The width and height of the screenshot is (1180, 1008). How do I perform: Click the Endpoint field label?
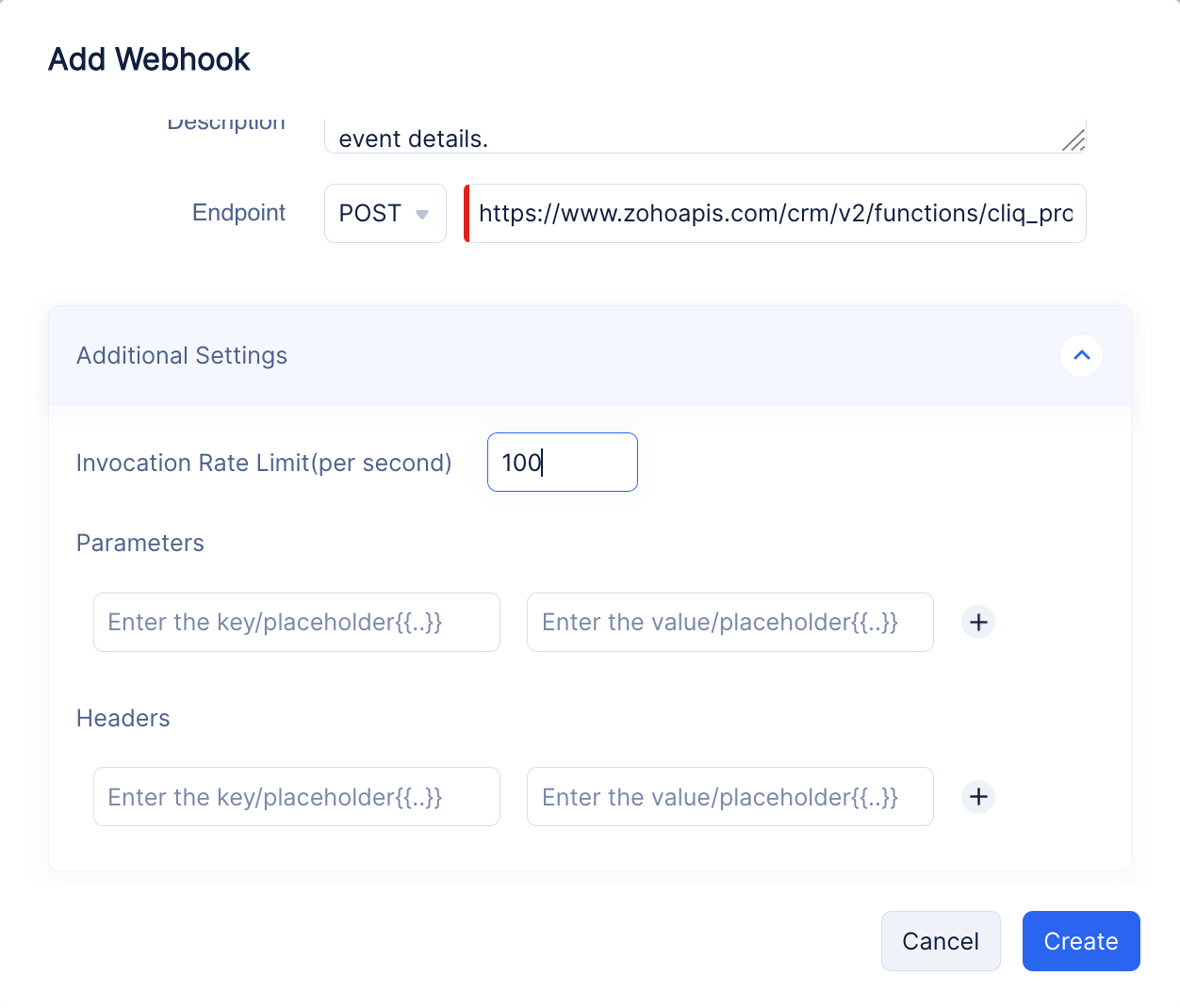238,213
